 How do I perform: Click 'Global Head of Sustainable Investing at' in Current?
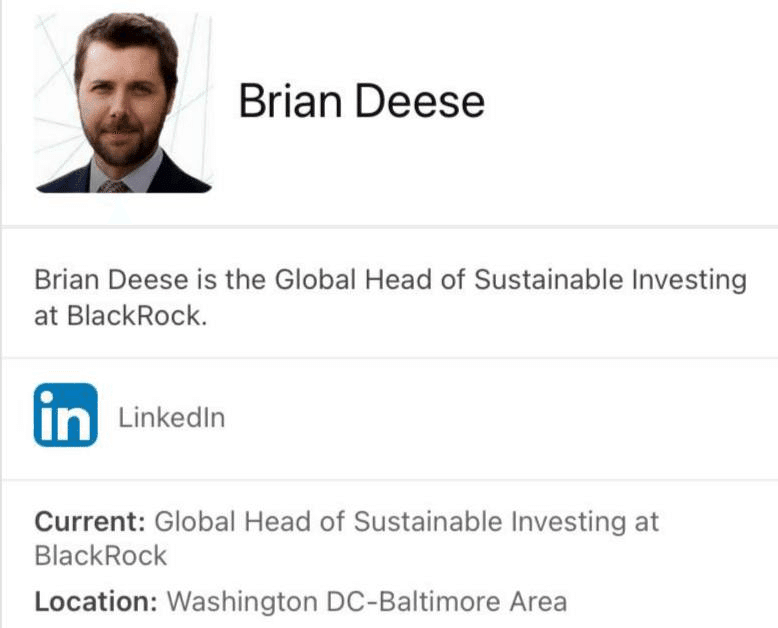click(x=407, y=522)
